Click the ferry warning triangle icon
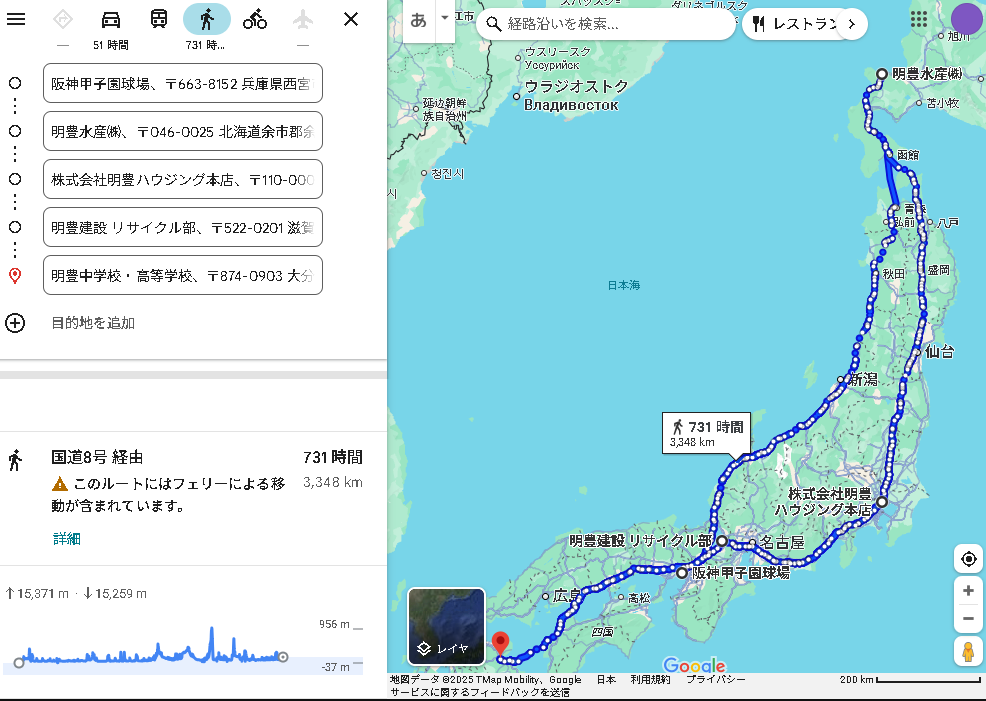This screenshot has width=986, height=701. (x=60, y=483)
